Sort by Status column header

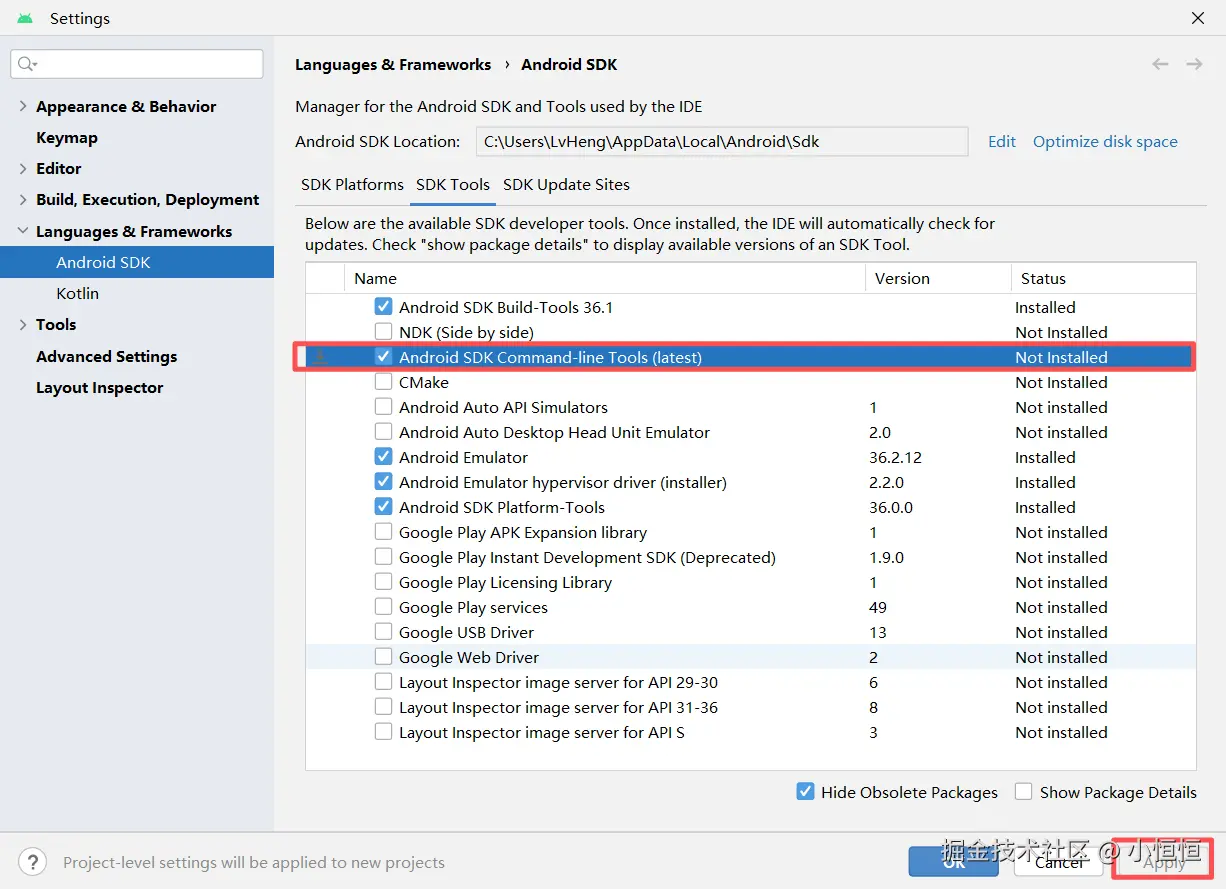coord(1104,279)
